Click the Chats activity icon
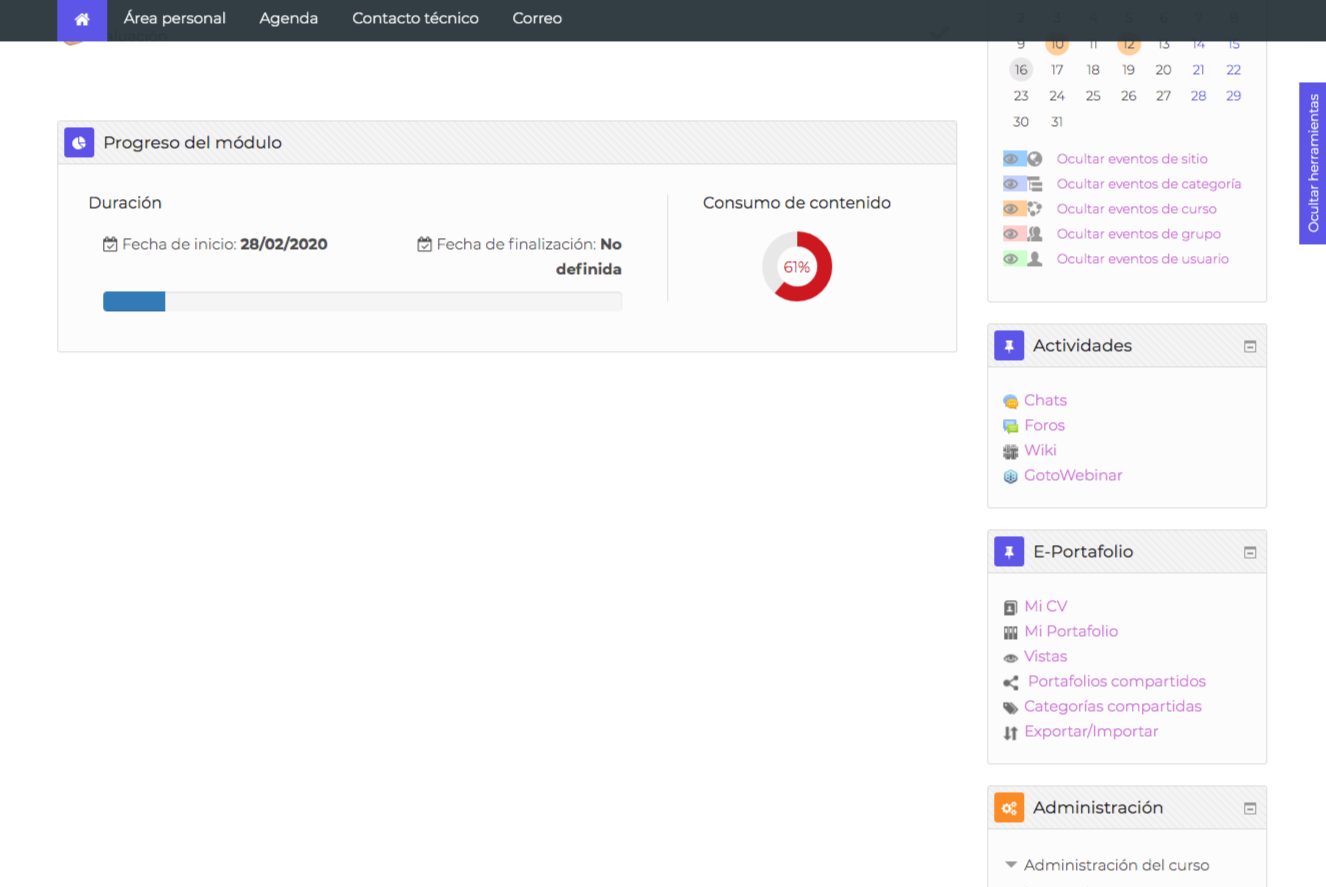The image size is (1326, 887). [x=1010, y=401]
